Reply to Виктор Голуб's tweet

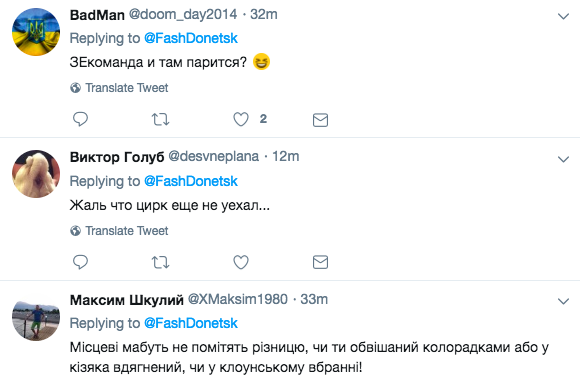(x=80, y=262)
